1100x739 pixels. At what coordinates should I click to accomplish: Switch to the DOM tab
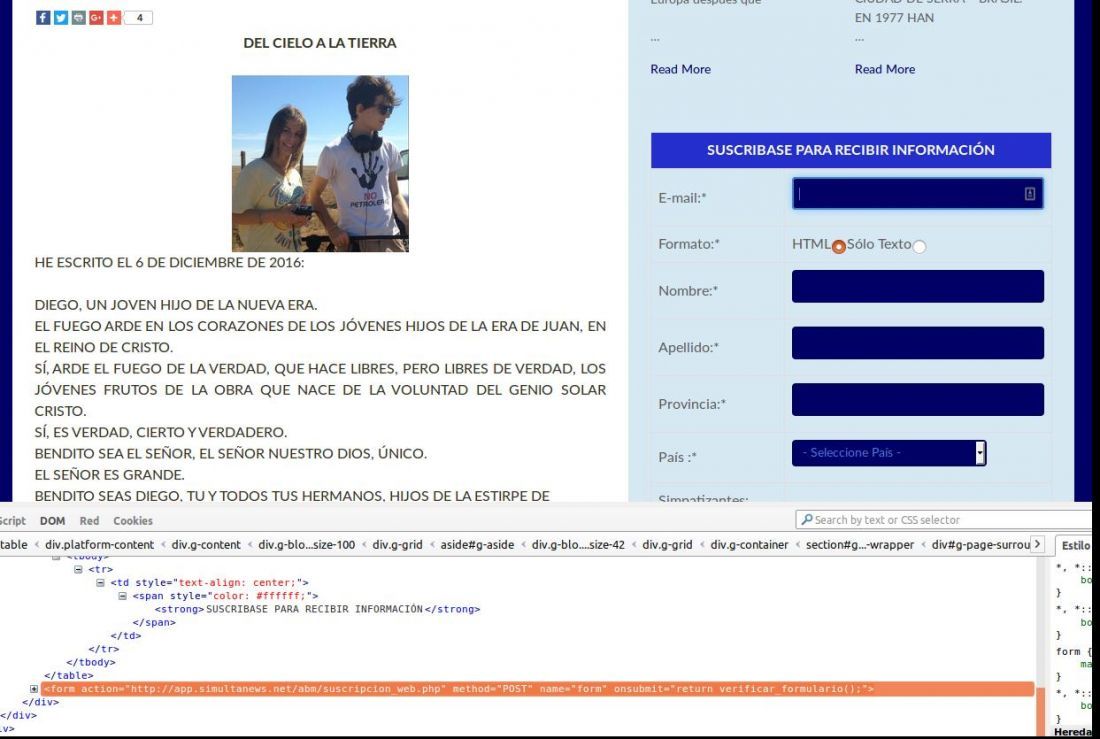click(x=53, y=521)
